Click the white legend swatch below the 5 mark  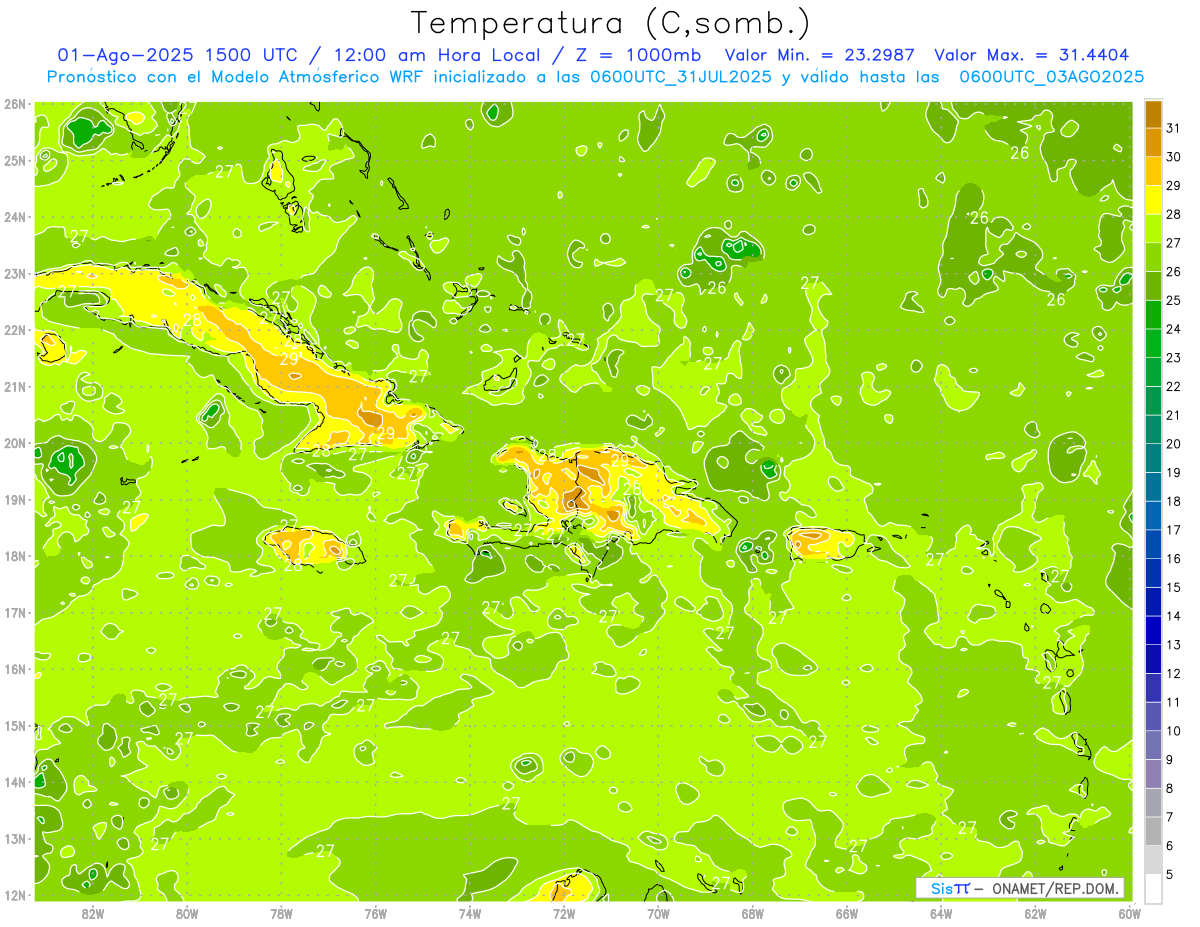pyautogui.click(x=1153, y=888)
